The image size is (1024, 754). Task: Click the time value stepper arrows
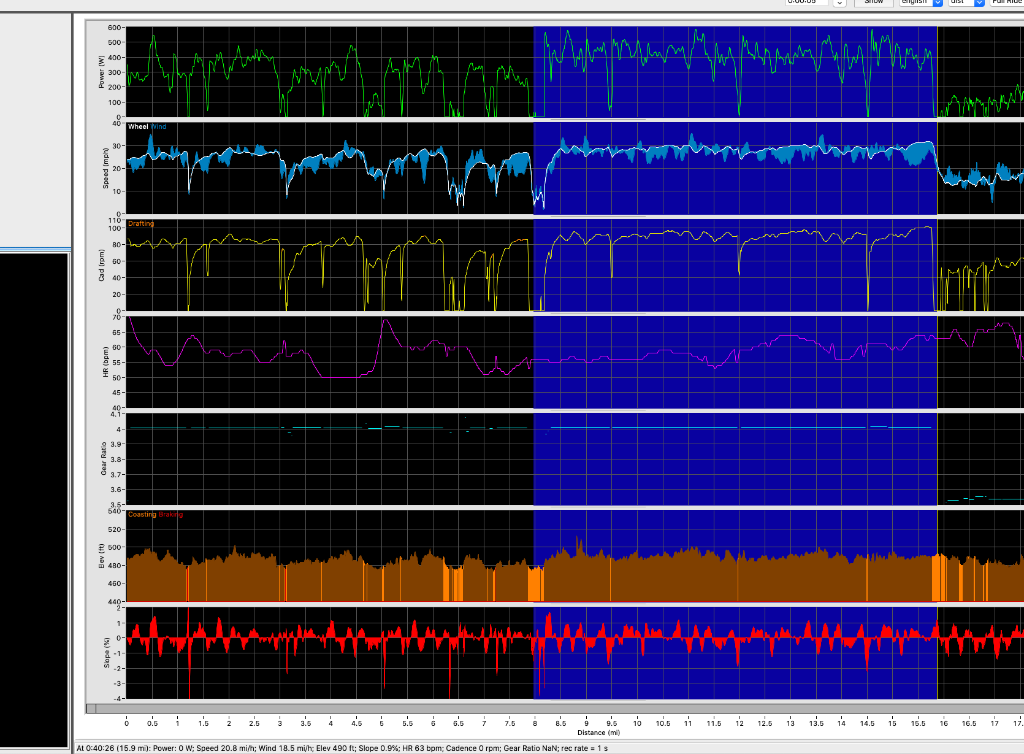tap(840, 3)
